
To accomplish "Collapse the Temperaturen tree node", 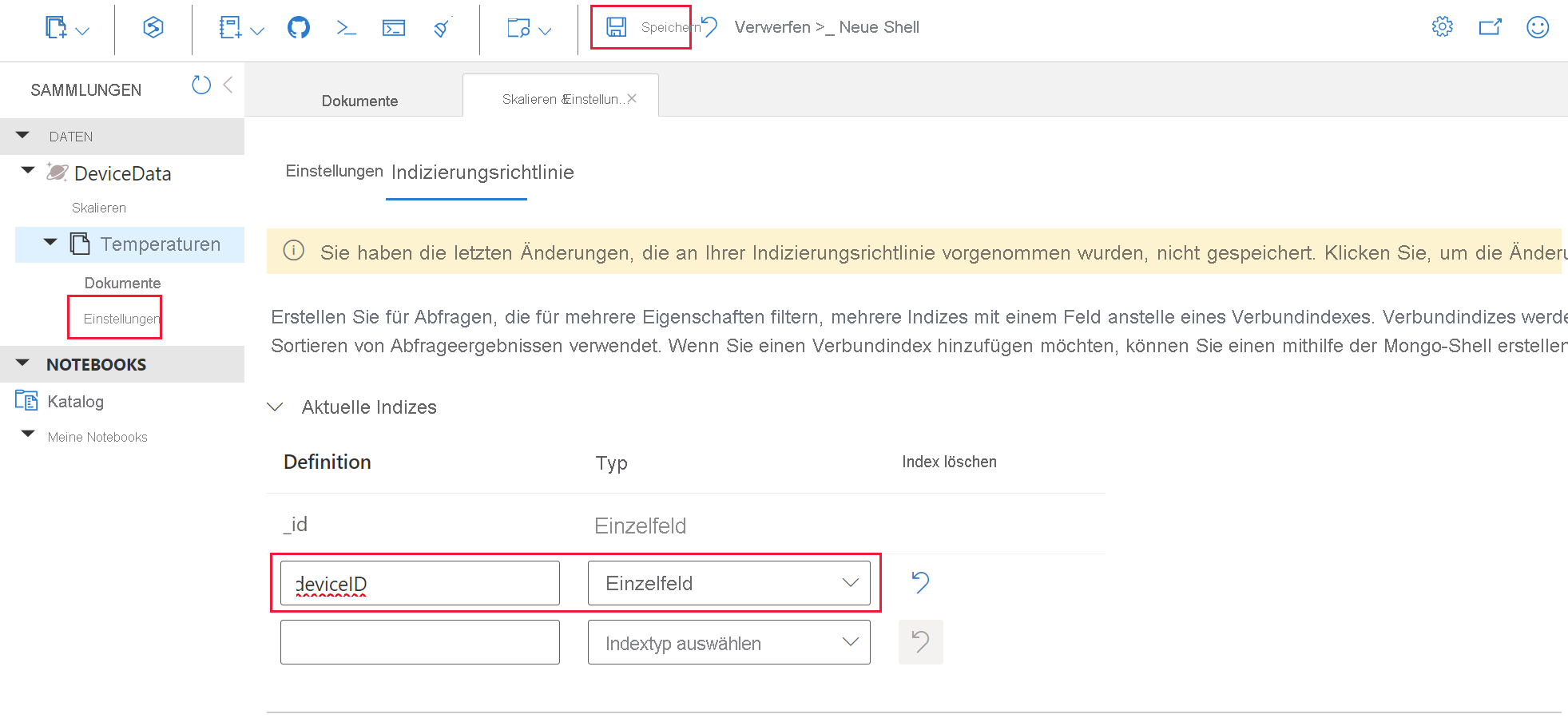I will [x=50, y=242].
